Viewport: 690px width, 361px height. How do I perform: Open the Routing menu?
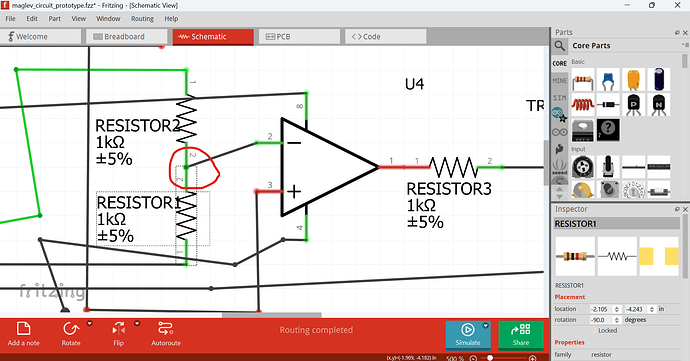142,18
